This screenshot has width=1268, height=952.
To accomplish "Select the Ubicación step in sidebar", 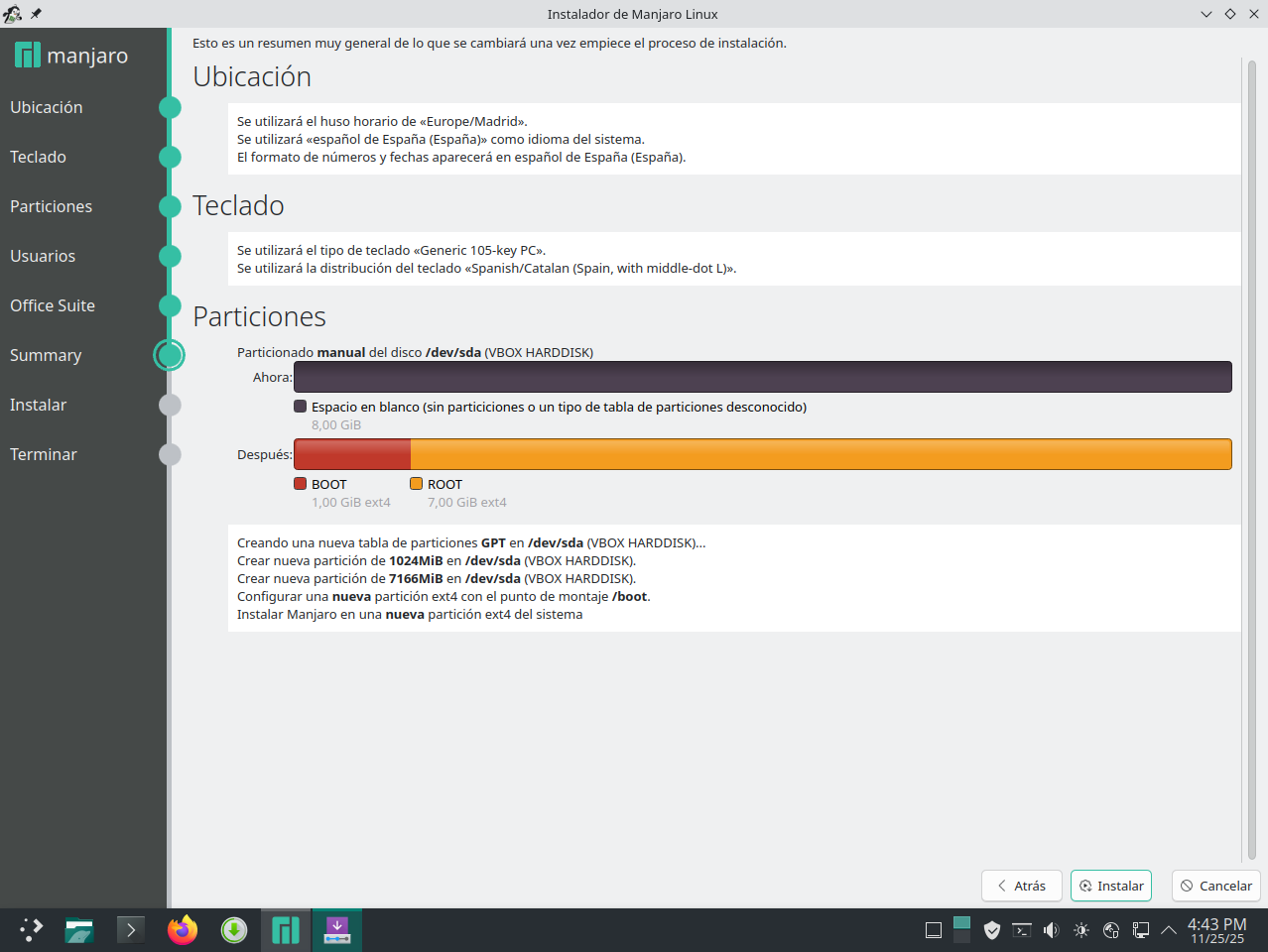I will (47, 107).
